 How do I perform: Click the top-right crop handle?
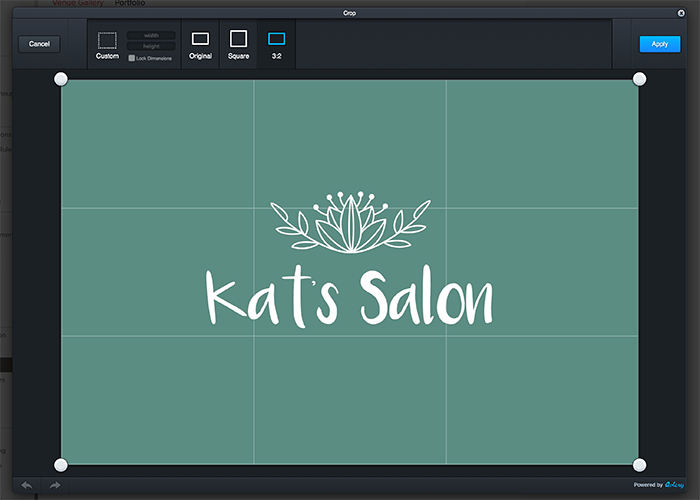639,79
